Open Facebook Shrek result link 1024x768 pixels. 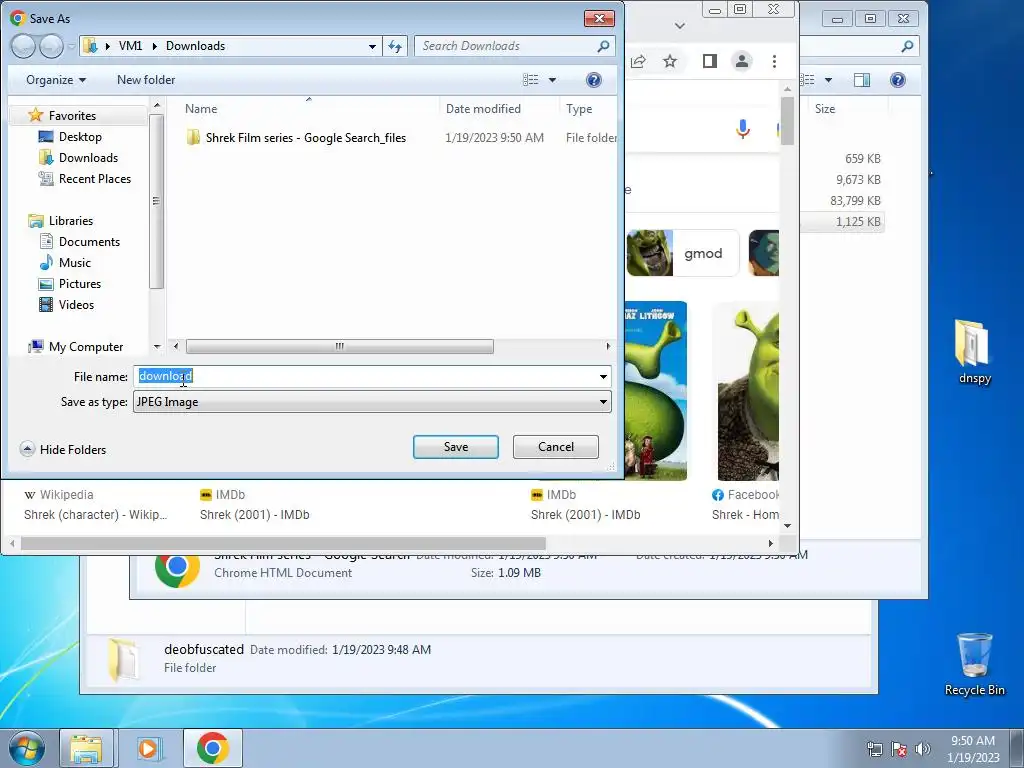coord(745,515)
